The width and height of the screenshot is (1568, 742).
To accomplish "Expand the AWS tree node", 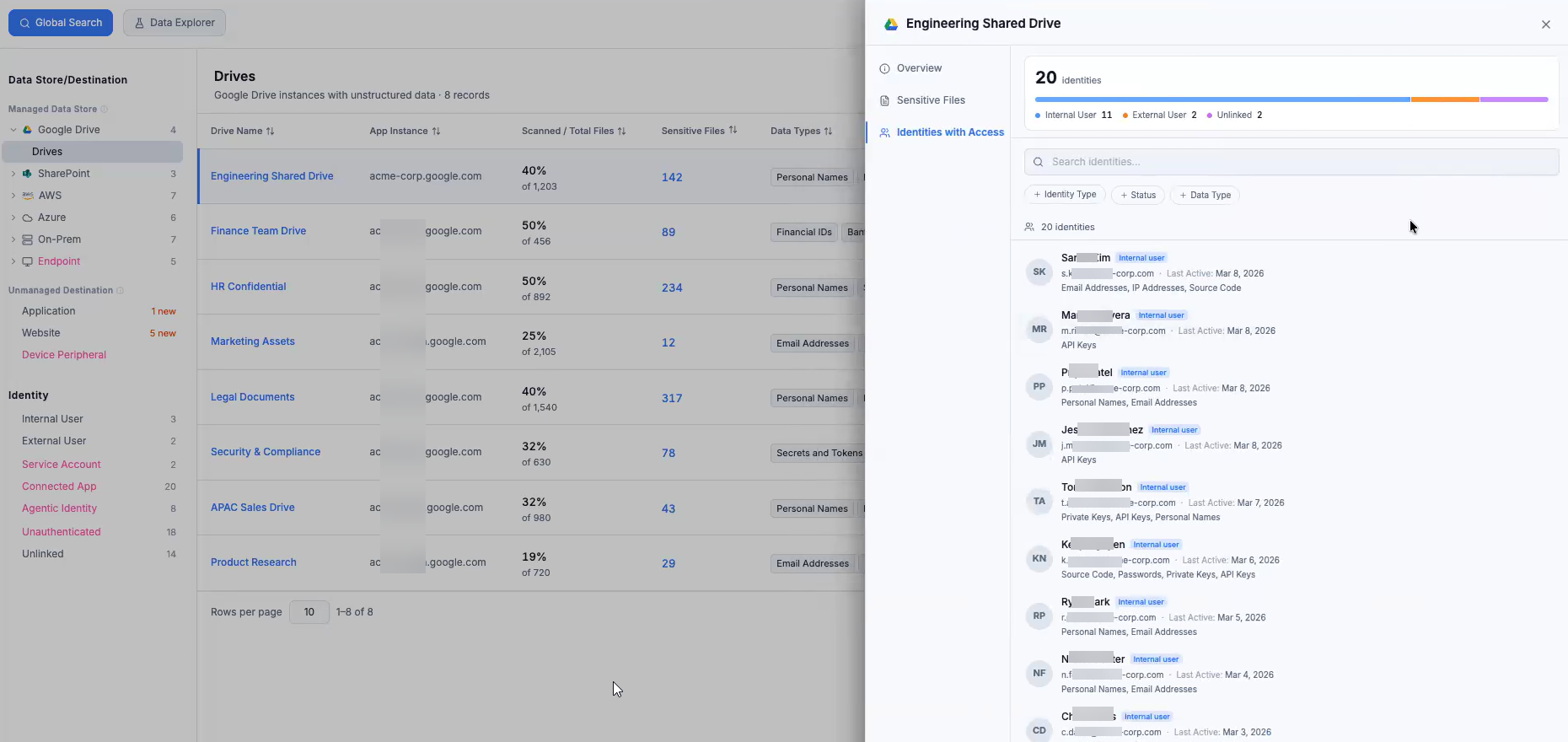I will 13,196.
